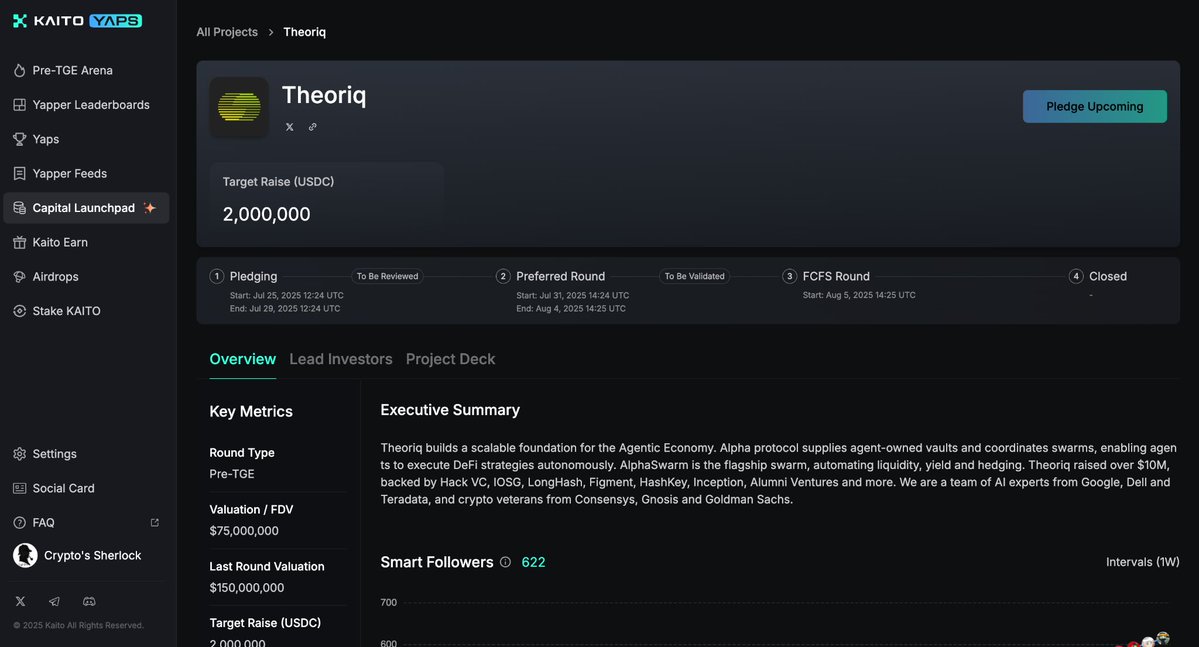The width and height of the screenshot is (1199, 647).
Task: Open Theoriq's website link icon
Action: (313, 127)
